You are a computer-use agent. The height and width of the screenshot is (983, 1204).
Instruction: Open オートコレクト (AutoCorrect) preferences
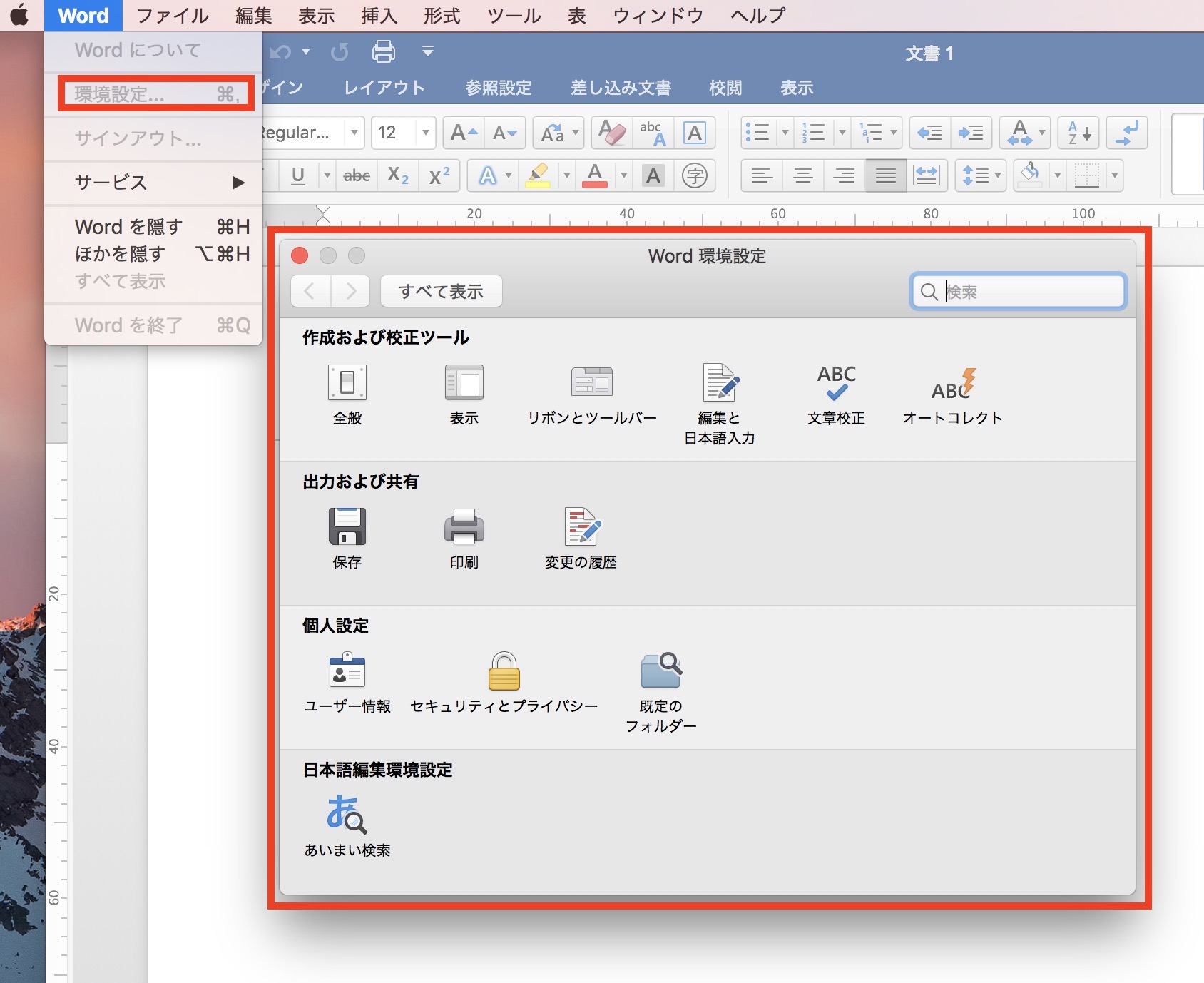(953, 394)
